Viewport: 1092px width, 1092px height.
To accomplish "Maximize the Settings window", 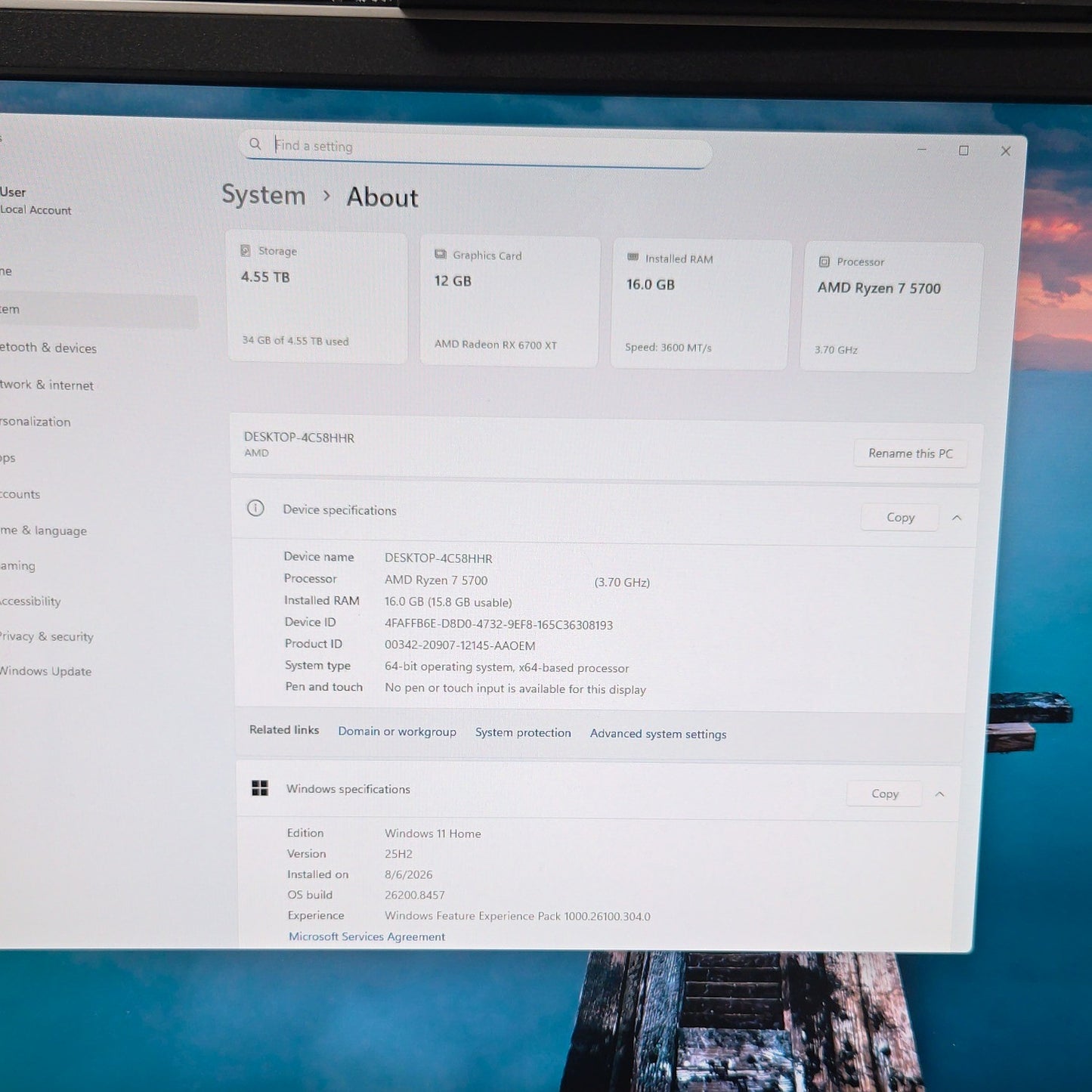I will [x=964, y=150].
